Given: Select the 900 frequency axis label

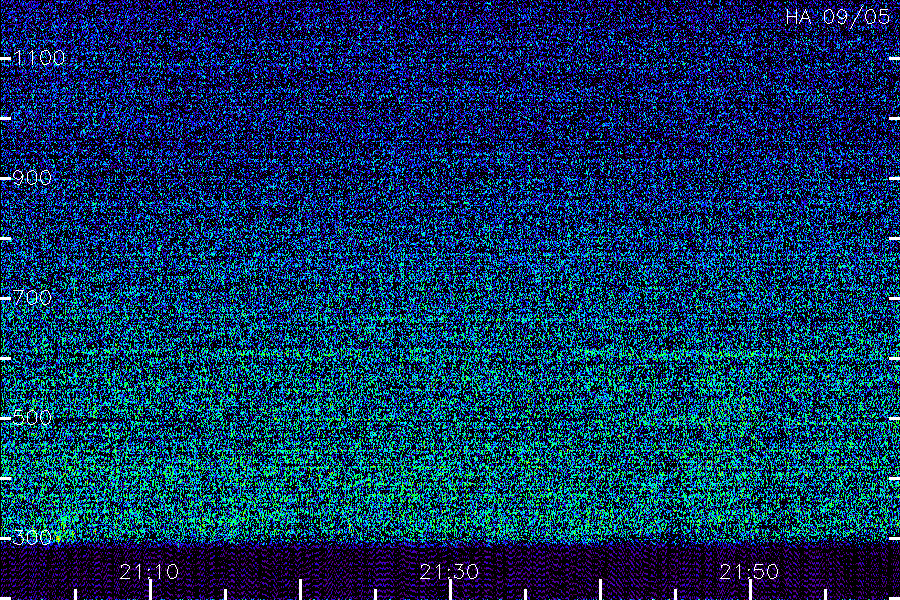Looking at the screenshot, I should point(32,178).
